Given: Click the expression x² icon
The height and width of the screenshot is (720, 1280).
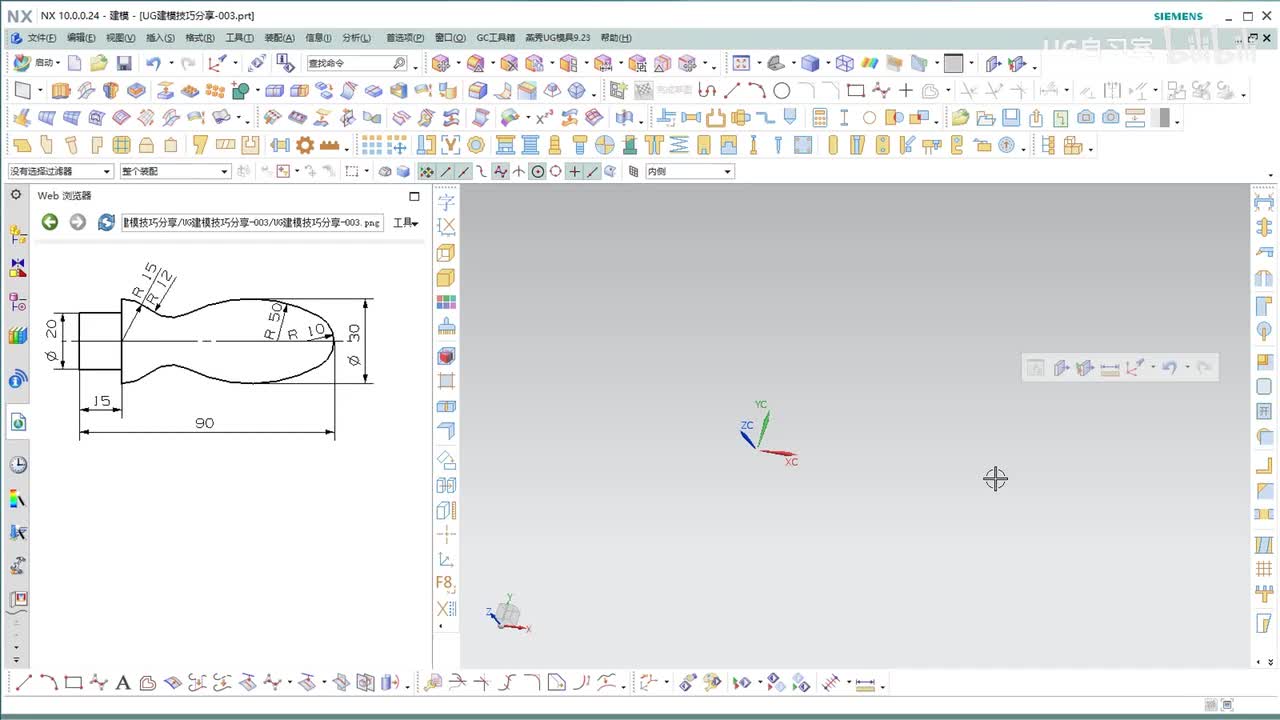Looking at the screenshot, I should (x=544, y=117).
